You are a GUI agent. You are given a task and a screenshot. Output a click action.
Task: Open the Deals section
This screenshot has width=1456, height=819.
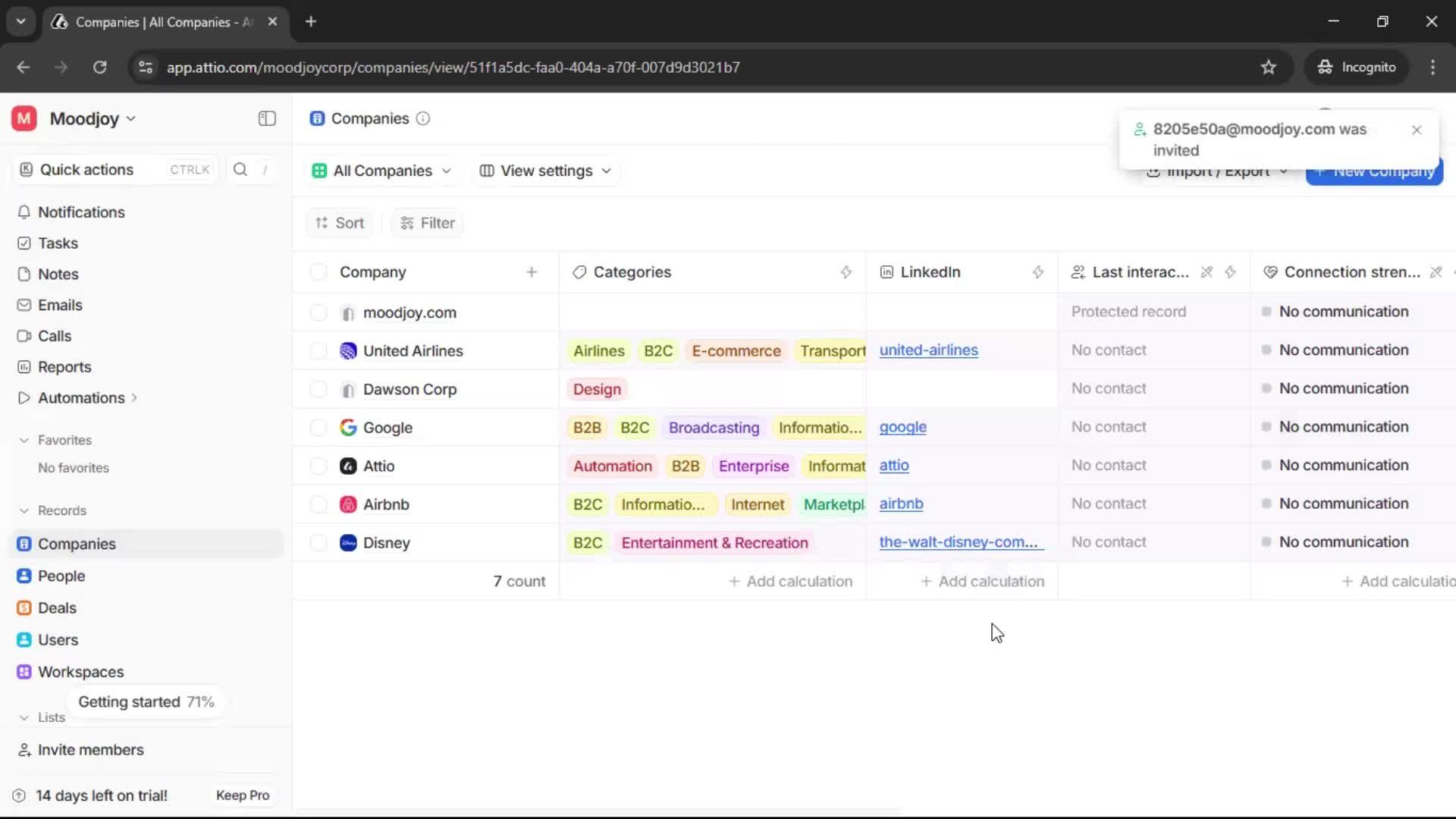click(x=57, y=607)
